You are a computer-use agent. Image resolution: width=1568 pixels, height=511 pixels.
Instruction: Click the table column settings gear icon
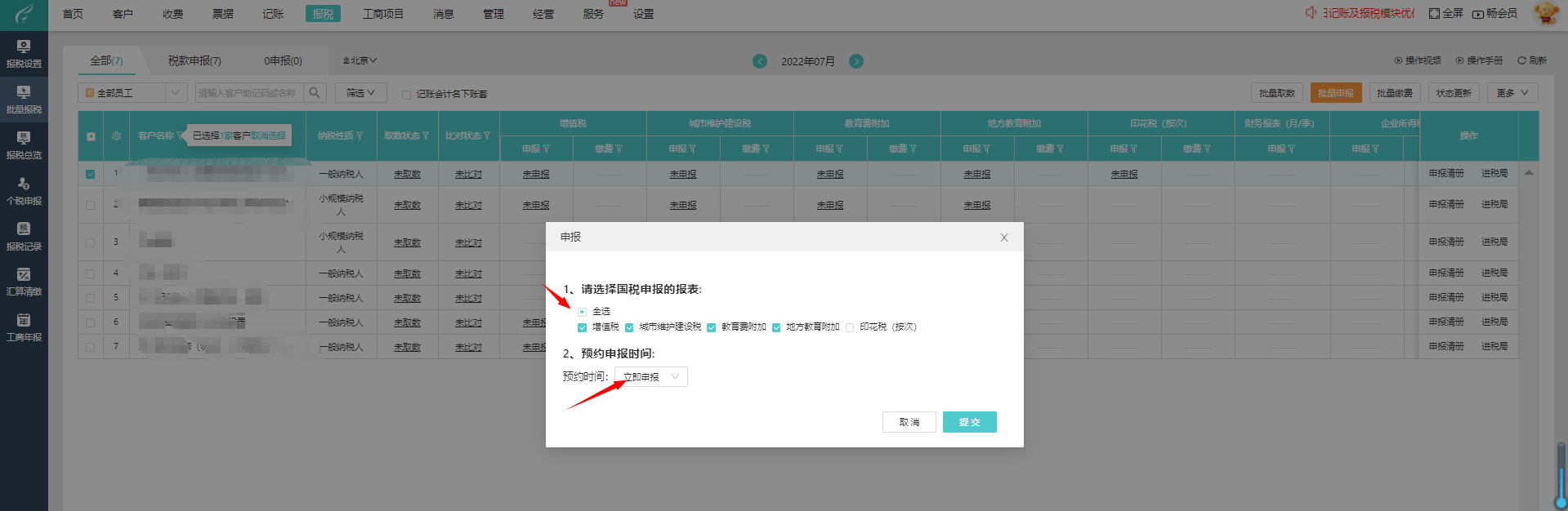[x=116, y=136]
